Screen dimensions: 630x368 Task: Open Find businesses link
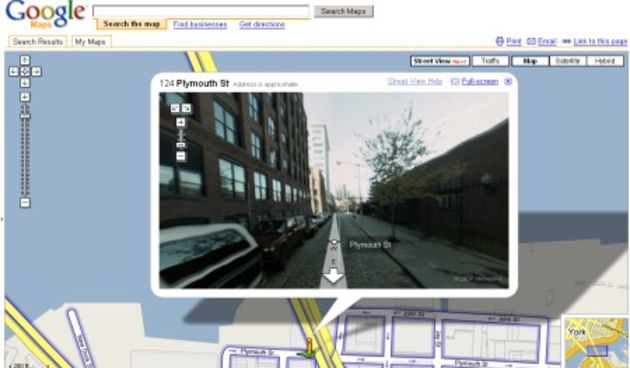[x=200, y=25]
